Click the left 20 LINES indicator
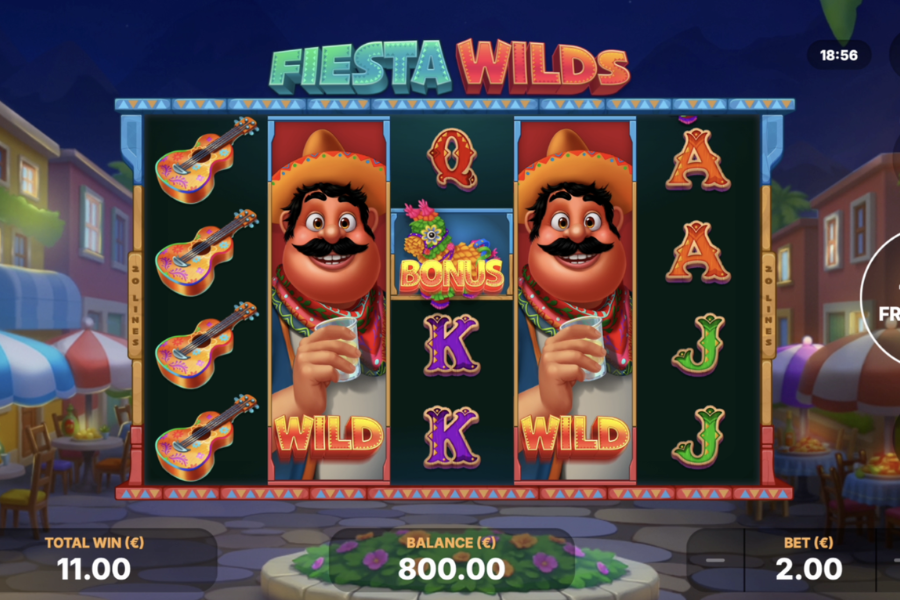 tap(135, 305)
